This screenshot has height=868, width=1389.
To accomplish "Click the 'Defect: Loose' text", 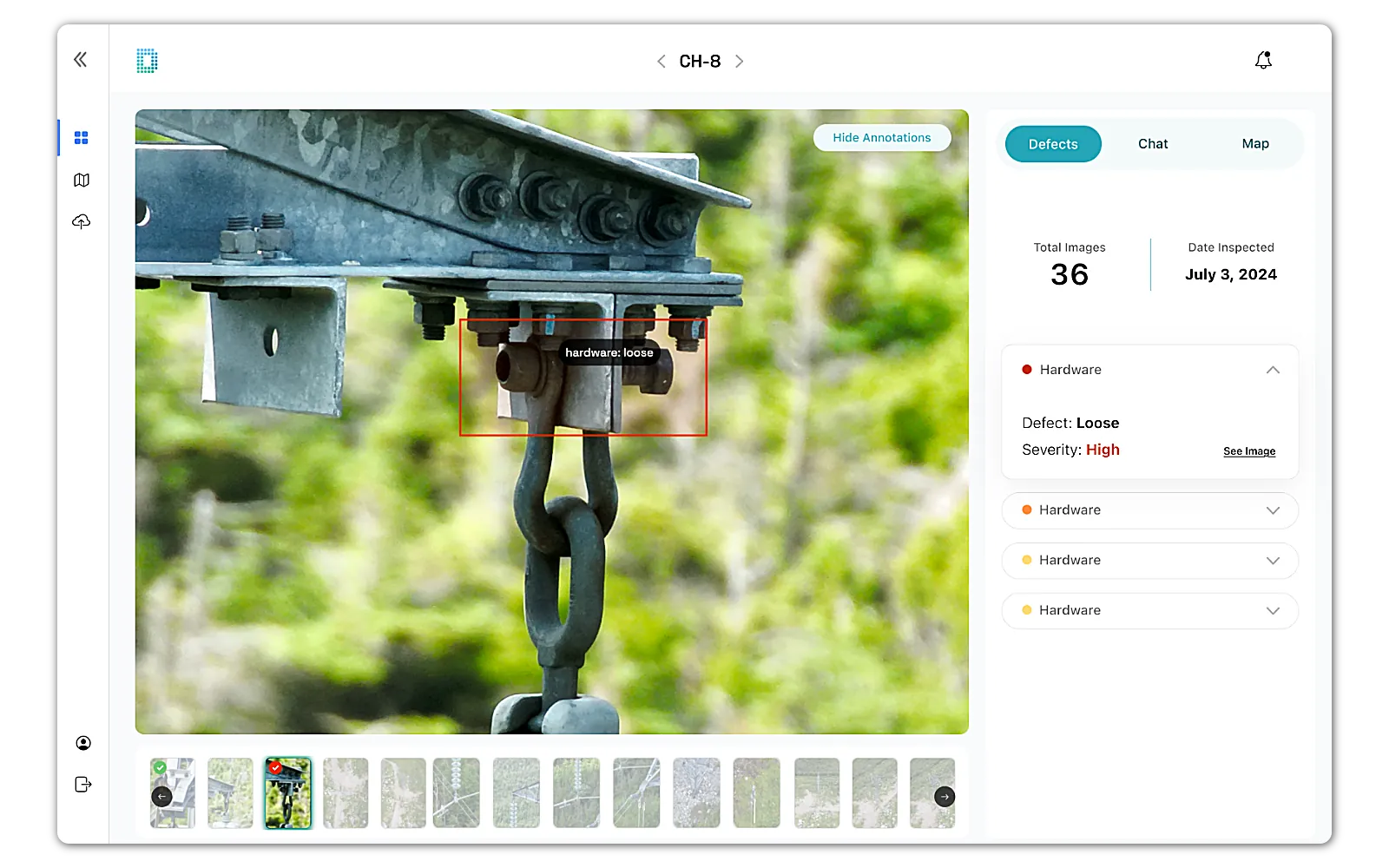I will [x=1070, y=424].
